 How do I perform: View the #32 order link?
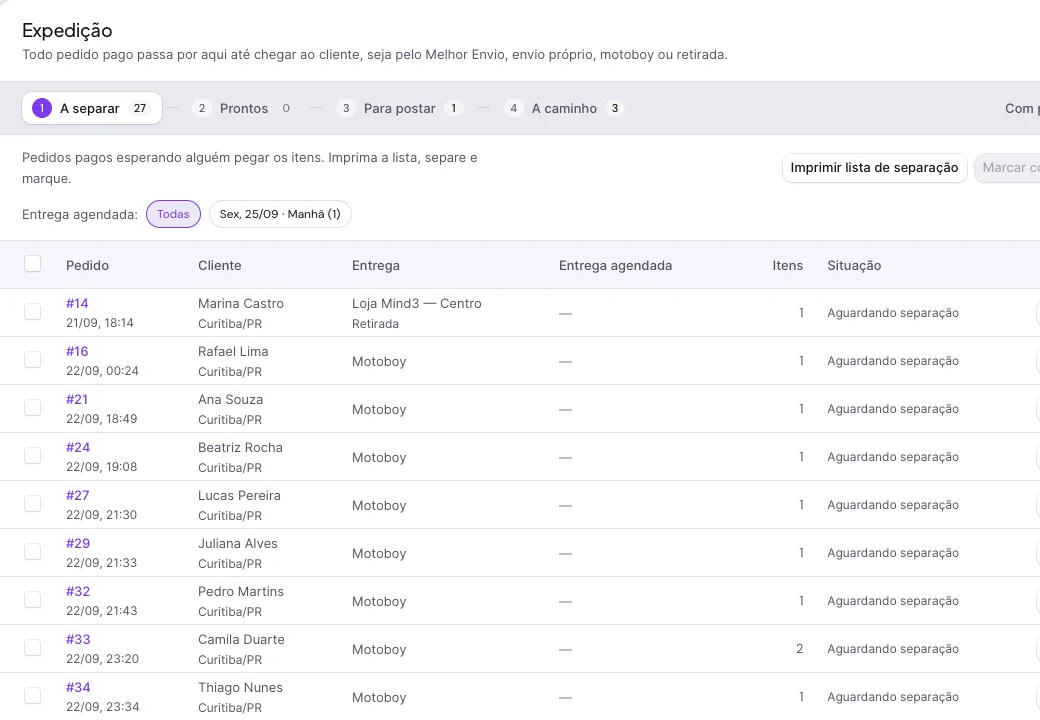(x=78, y=591)
